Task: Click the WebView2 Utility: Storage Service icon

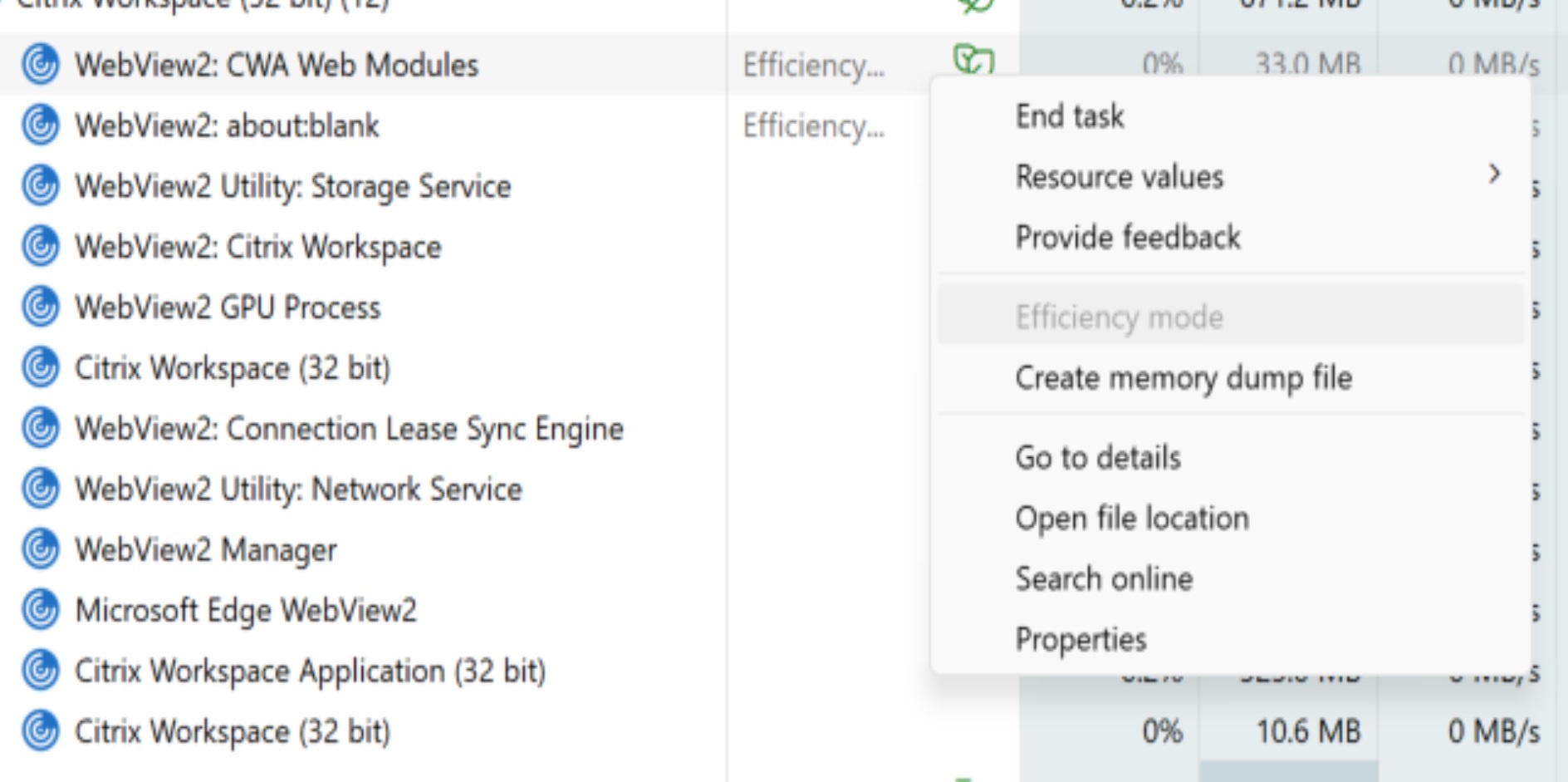Action: 40,186
